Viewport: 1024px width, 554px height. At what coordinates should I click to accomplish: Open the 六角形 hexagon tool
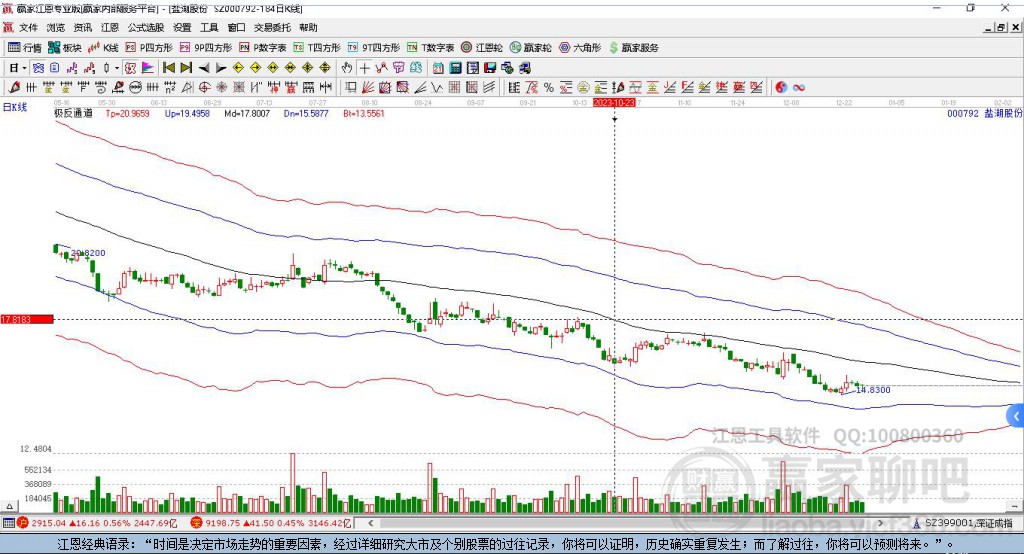580,48
